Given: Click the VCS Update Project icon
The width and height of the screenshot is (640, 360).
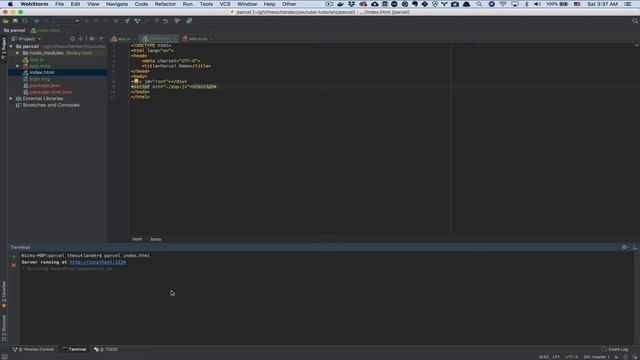Looking at the screenshot, I should tap(127, 21).
